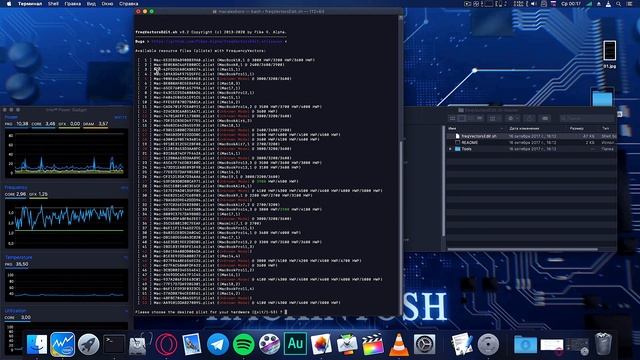Open the Trash in the dock

[x=603, y=344]
